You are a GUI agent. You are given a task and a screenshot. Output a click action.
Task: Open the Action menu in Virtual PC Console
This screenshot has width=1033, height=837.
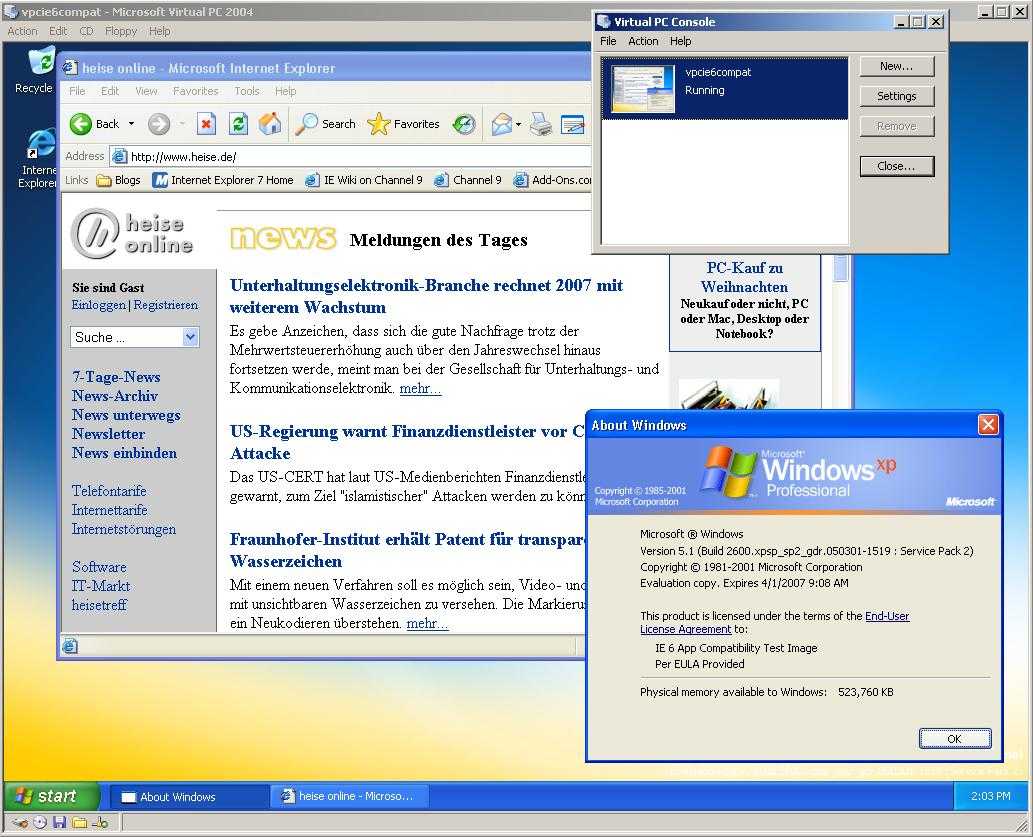(643, 41)
